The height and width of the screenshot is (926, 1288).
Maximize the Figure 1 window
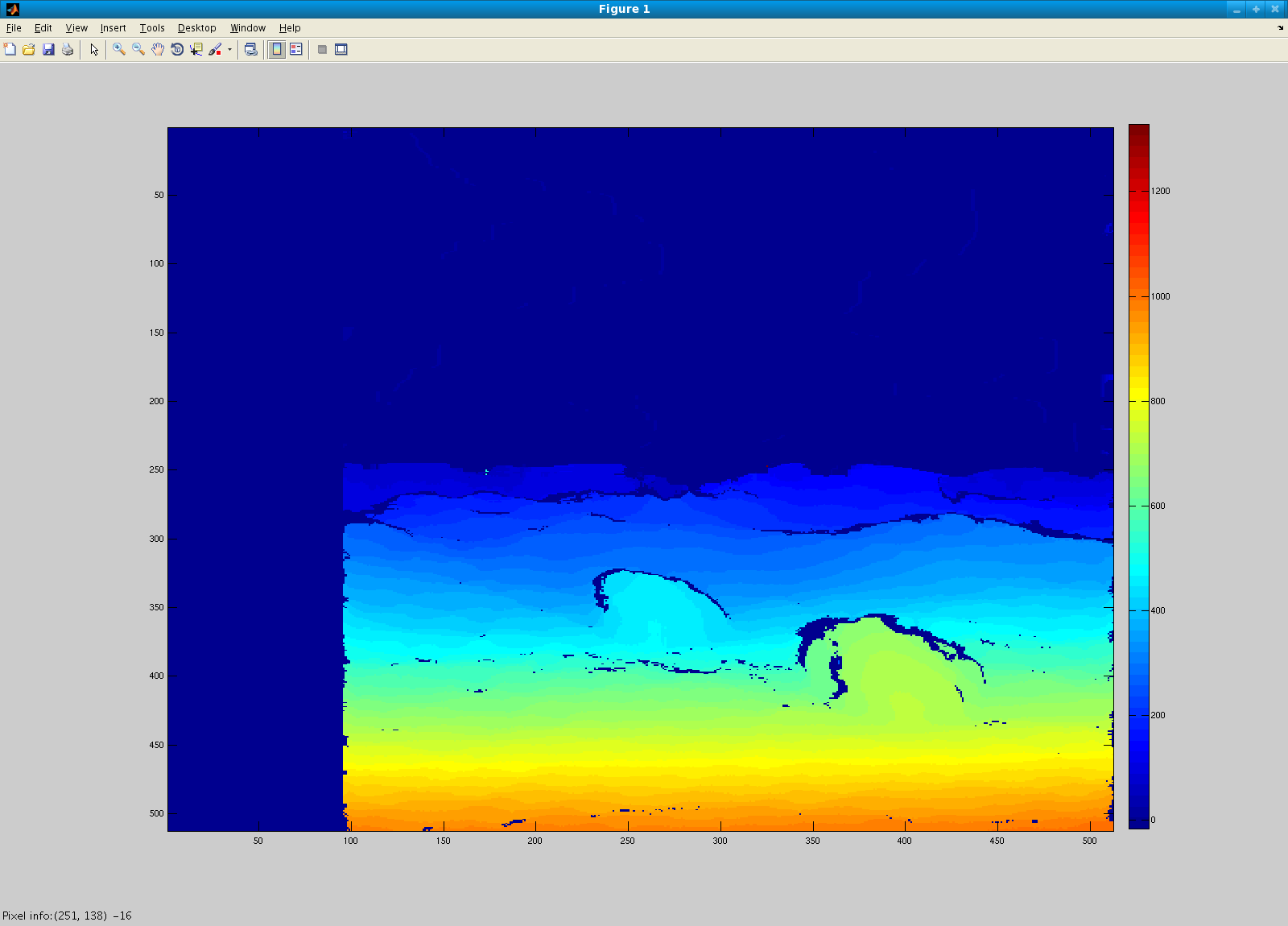click(x=1256, y=9)
